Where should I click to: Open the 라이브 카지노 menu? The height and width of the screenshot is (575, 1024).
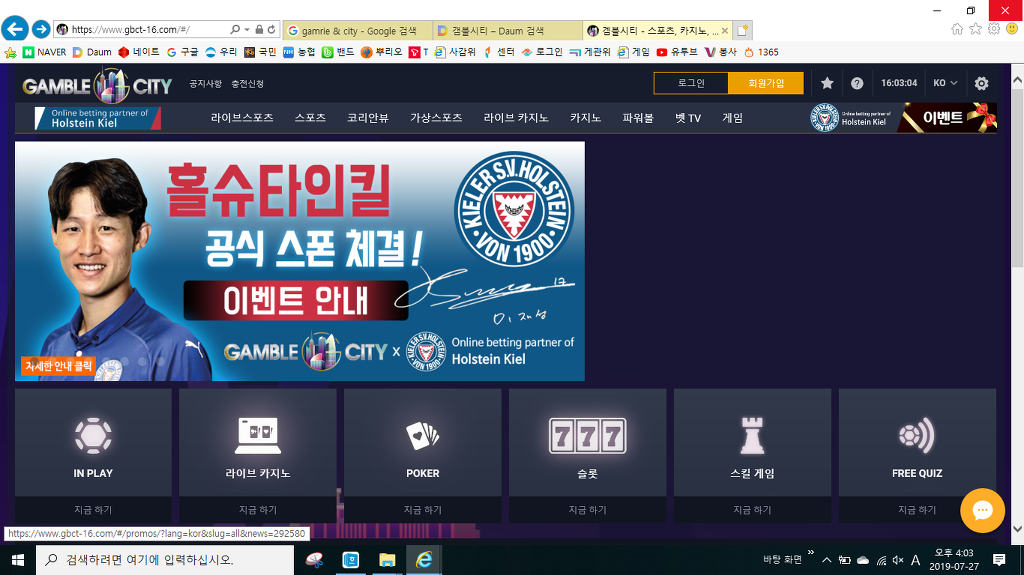[x=516, y=118]
